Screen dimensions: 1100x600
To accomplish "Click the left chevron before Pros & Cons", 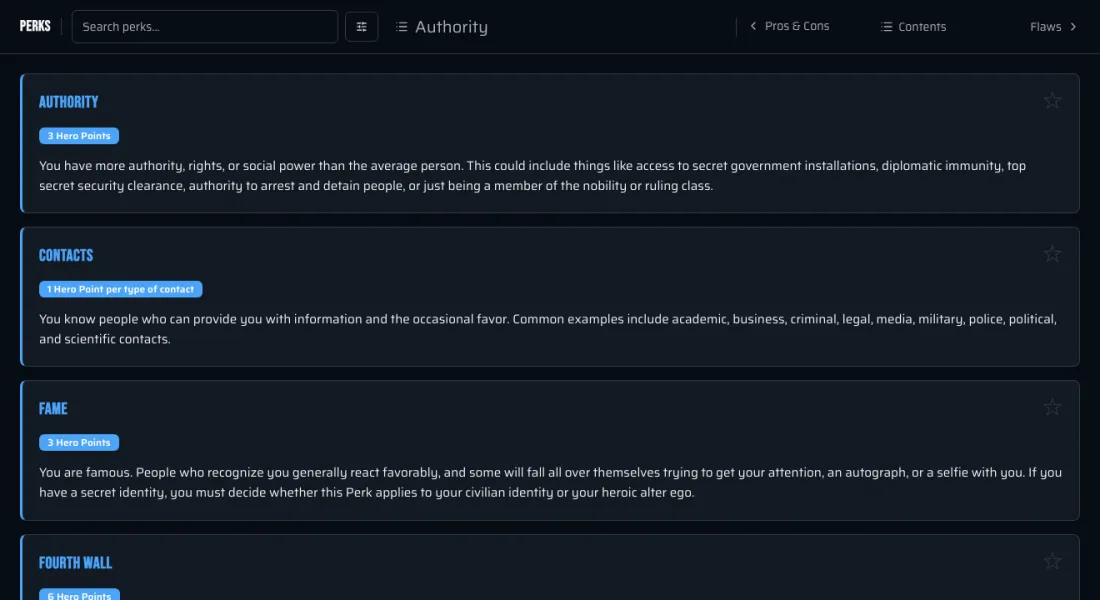I will (x=753, y=26).
